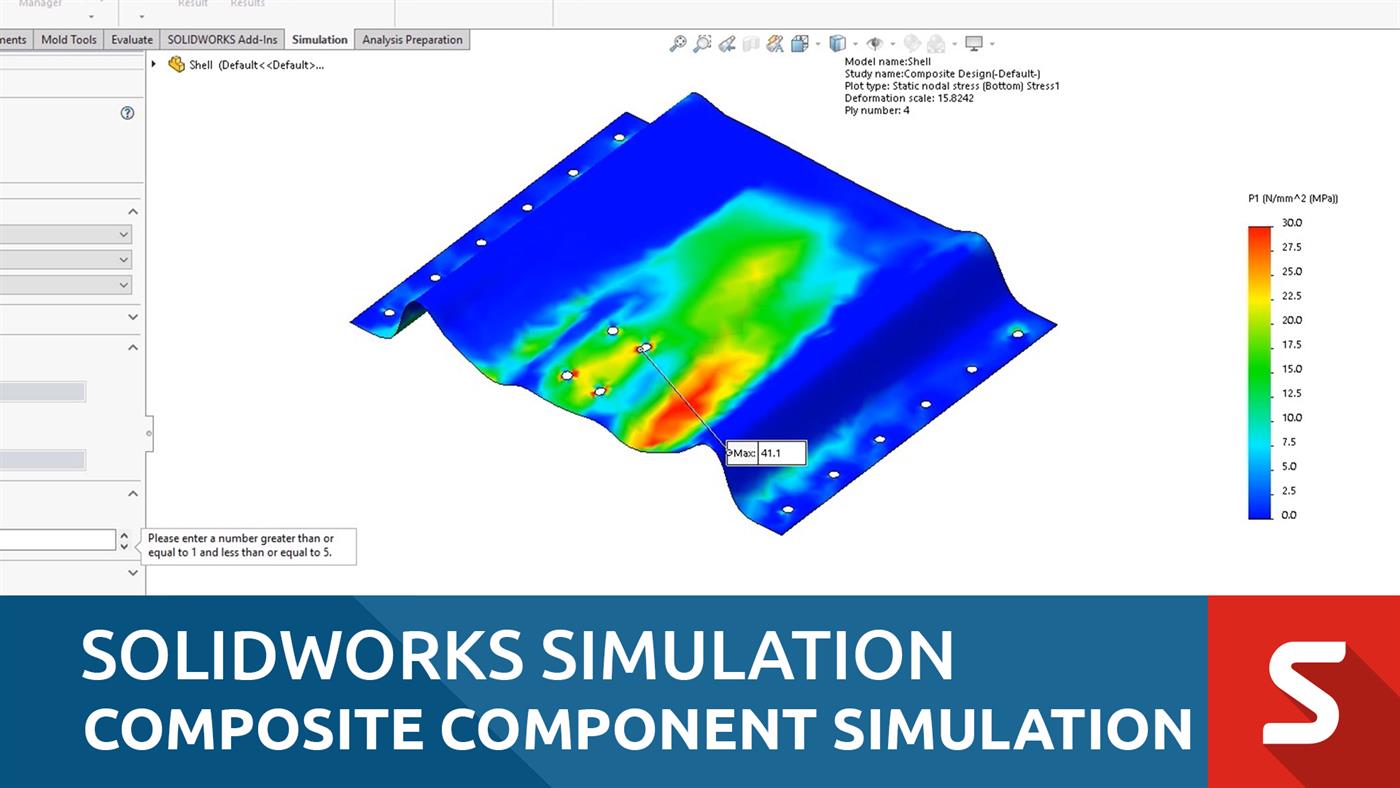Open the third dropdown in the property panel
The width and height of the screenshot is (1400, 788).
click(x=66, y=285)
